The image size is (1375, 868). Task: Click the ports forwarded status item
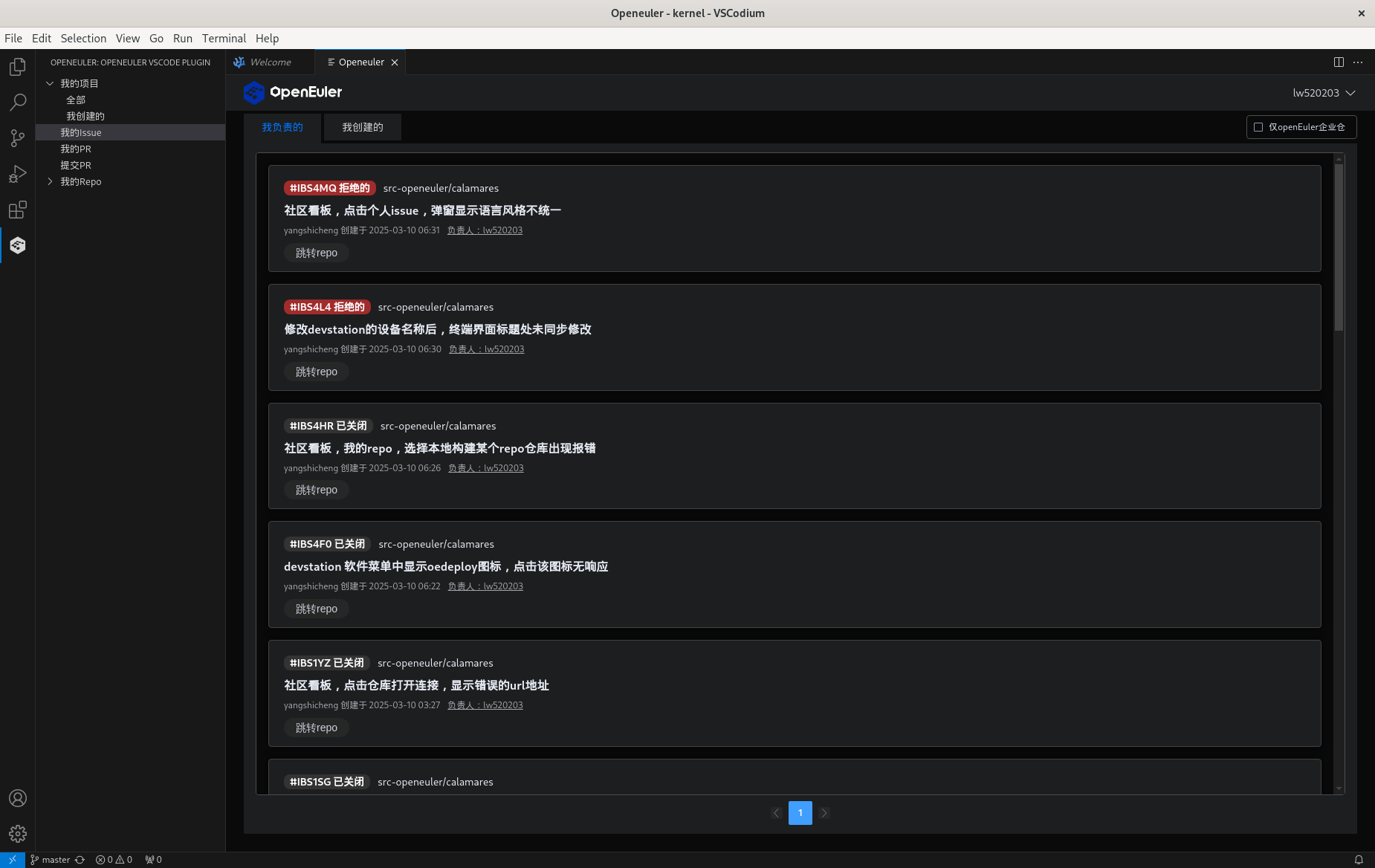pyautogui.click(x=154, y=860)
